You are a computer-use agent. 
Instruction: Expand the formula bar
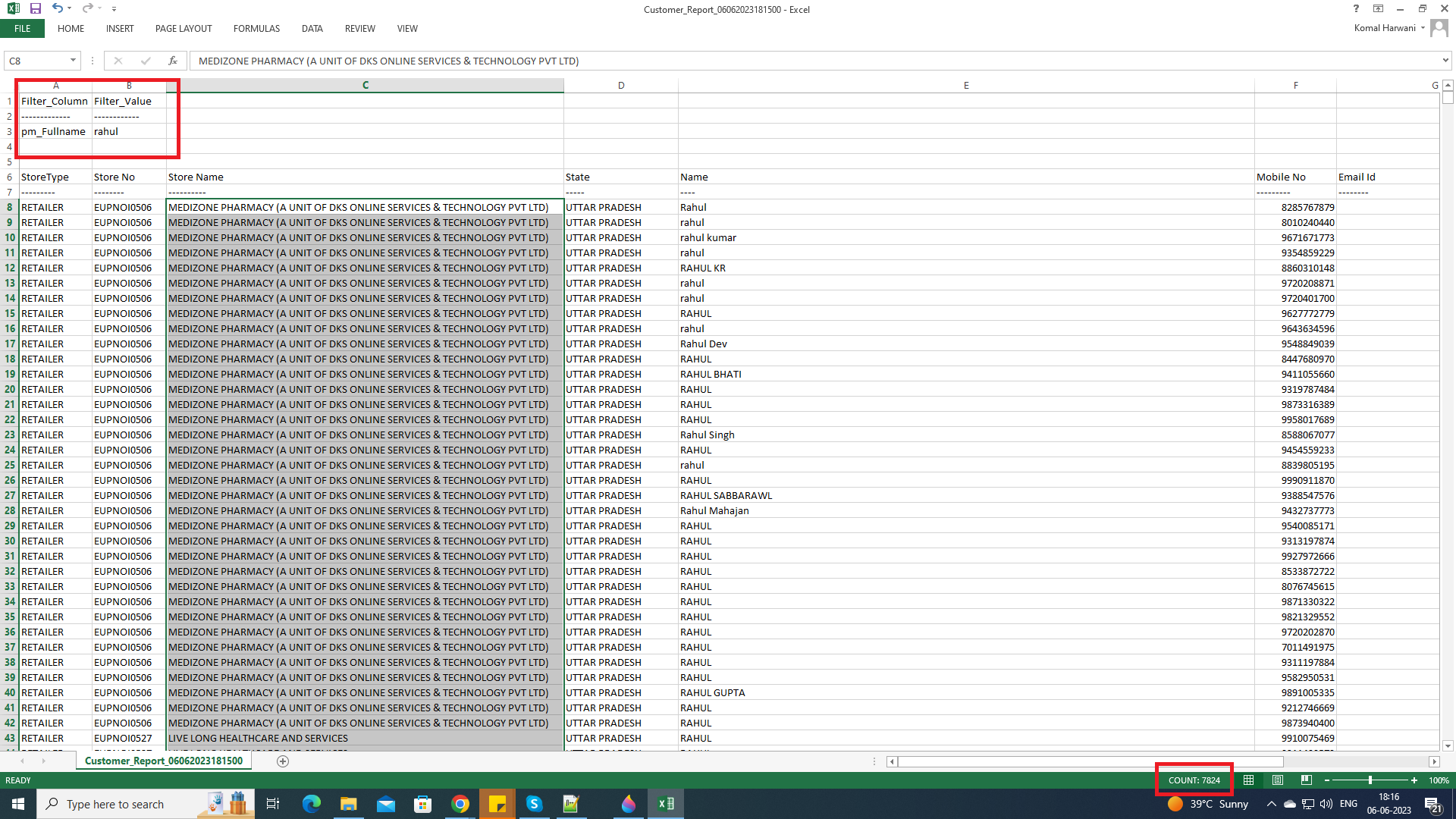[1445, 61]
